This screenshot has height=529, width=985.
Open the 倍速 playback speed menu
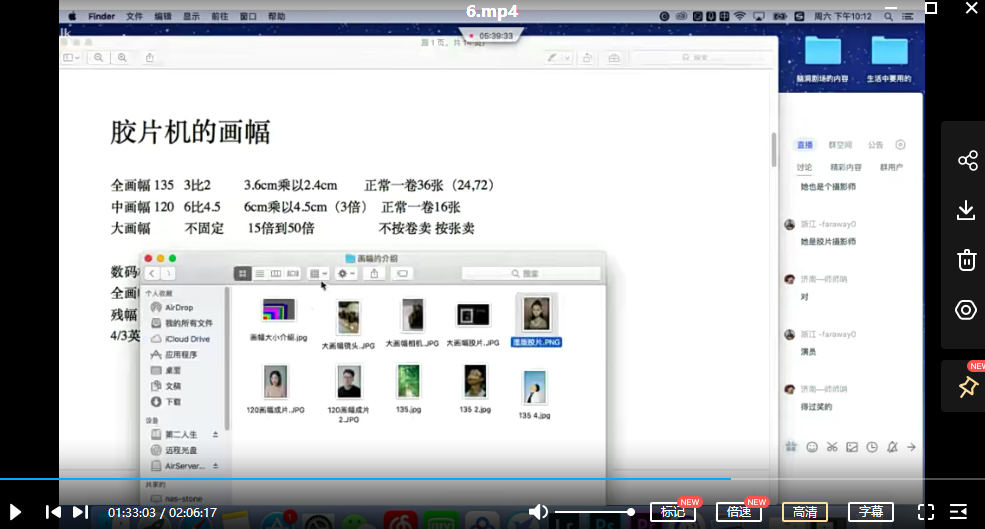click(x=739, y=512)
